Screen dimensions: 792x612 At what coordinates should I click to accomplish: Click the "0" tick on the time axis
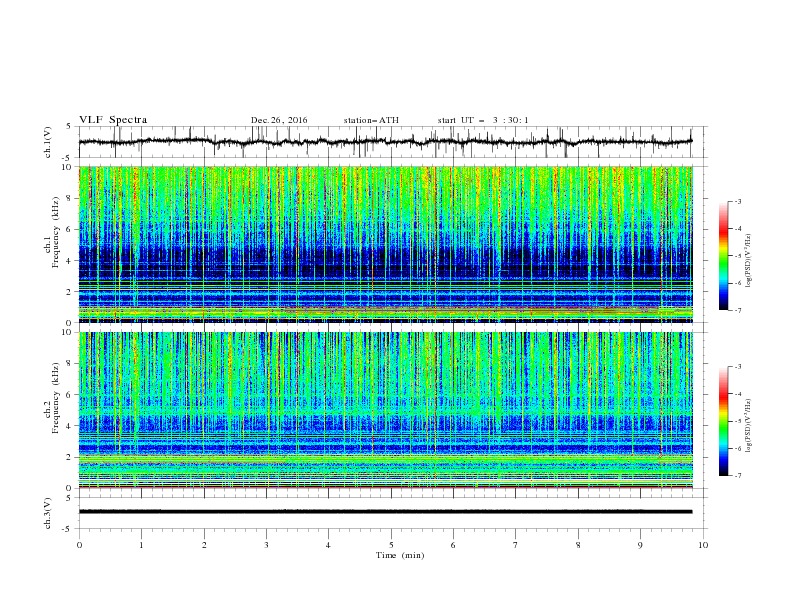[x=79, y=545]
